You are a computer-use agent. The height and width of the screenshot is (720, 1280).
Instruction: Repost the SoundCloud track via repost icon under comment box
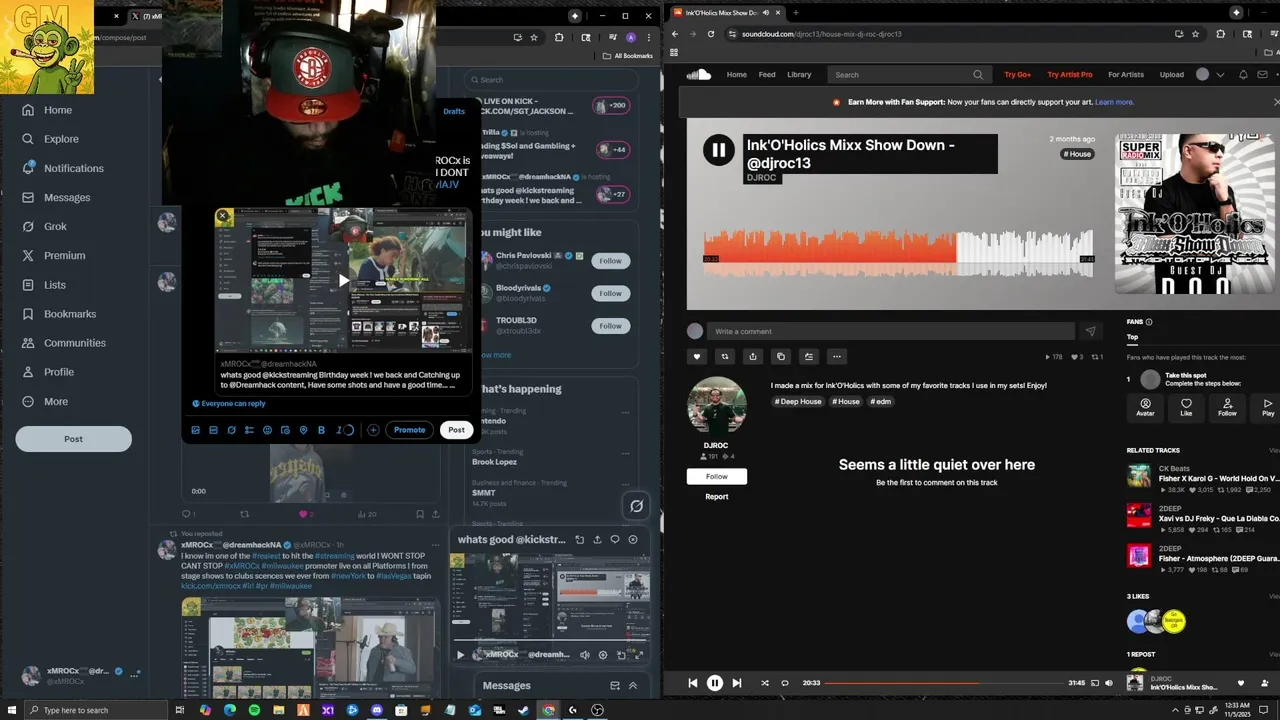725,356
